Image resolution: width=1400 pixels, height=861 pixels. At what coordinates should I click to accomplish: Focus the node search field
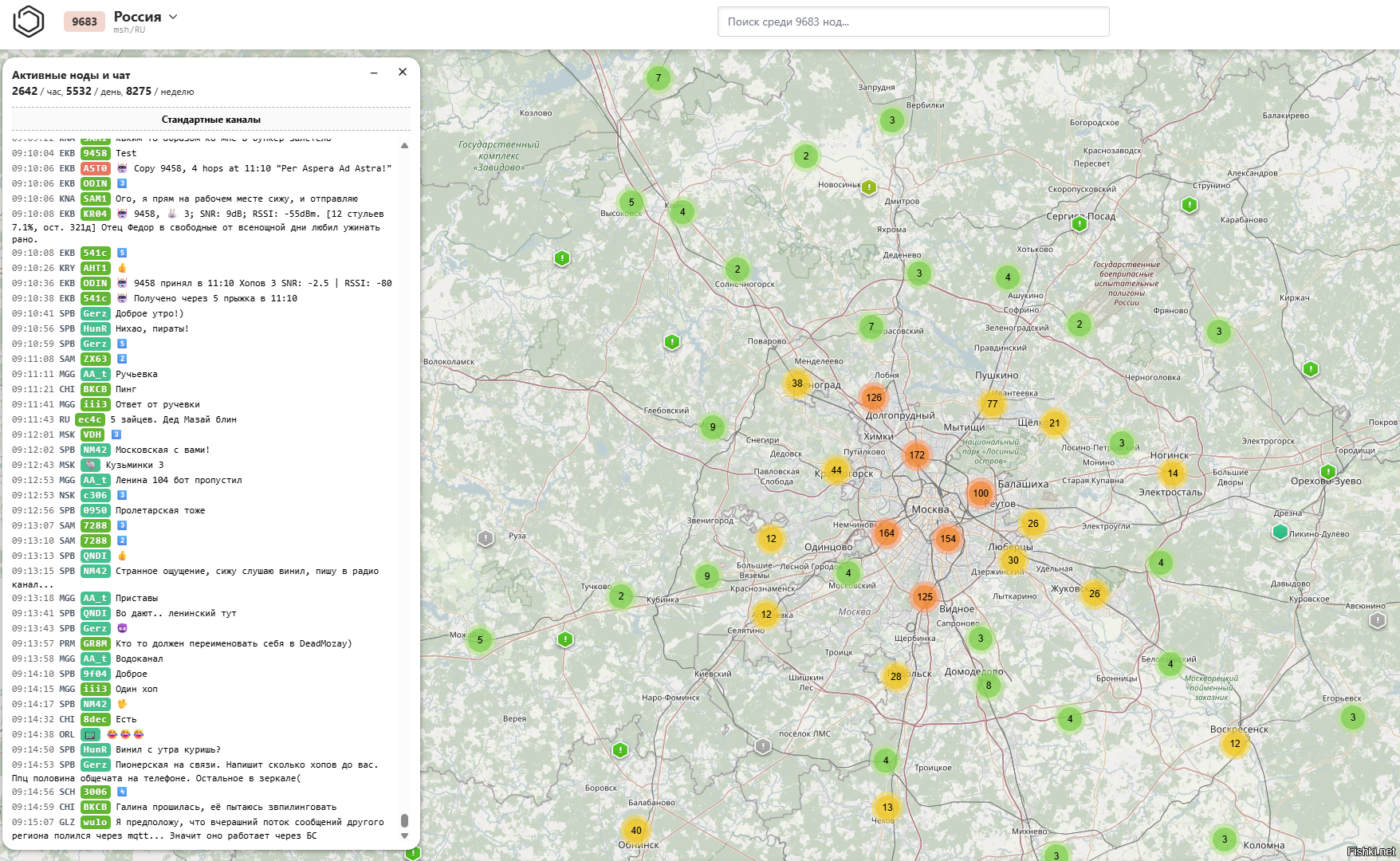[913, 22]
